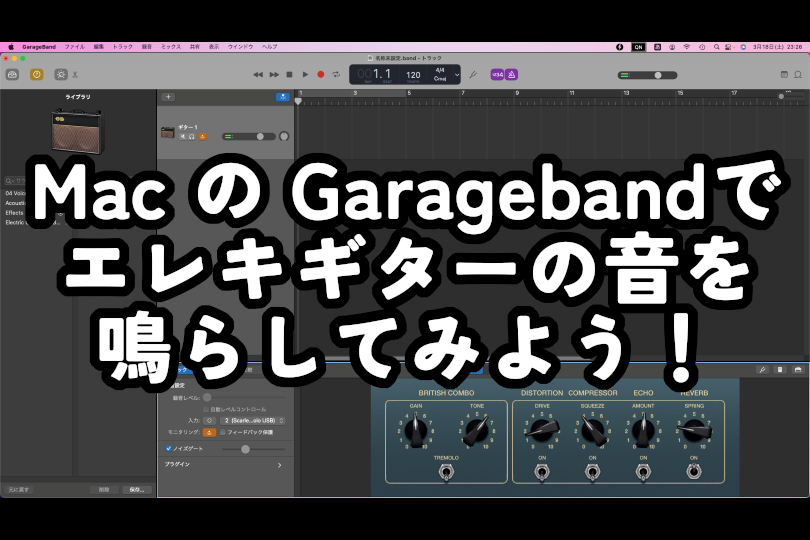This screenshot has height=540, width=810.
Task: Expand the プラグイン section chevron
Action: (x=279, y=465)
